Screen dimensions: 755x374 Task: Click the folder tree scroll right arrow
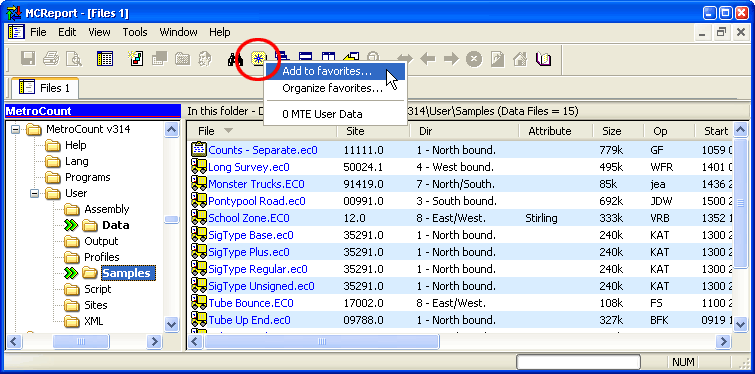click(154, 342)
